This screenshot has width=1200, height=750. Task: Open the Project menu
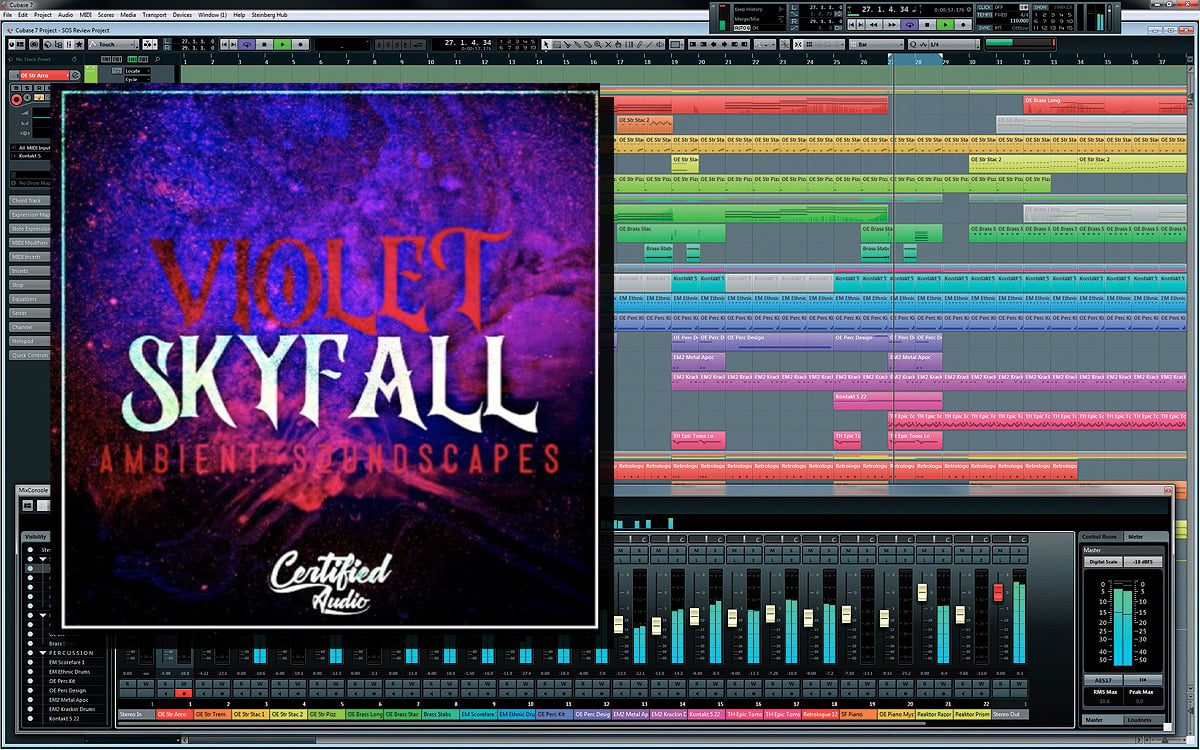tap(43, 15)
